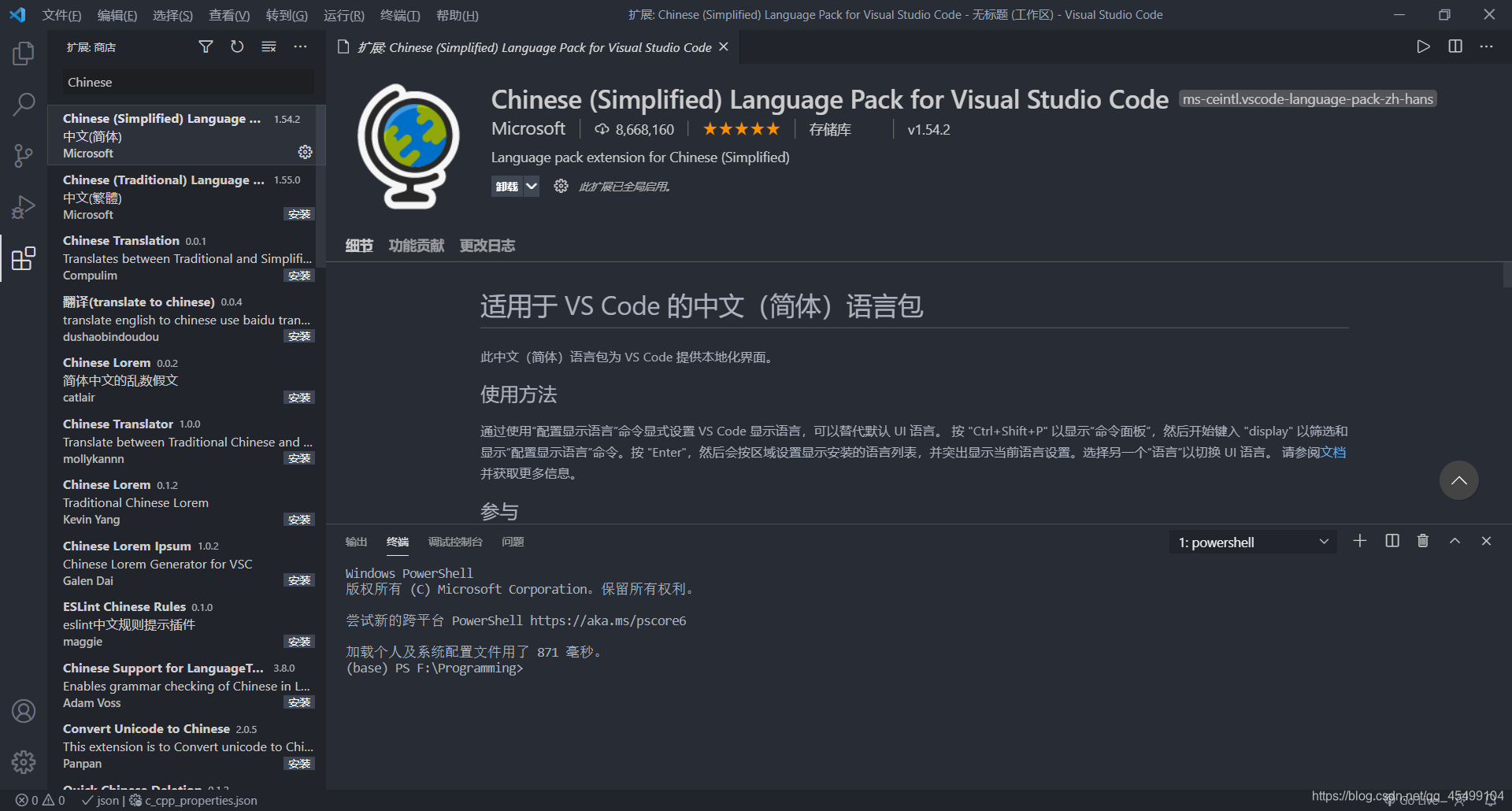The image size is (1512, 811).
Task: Switch to the 功能贡献 tab
Action: (x=416, y=246)
